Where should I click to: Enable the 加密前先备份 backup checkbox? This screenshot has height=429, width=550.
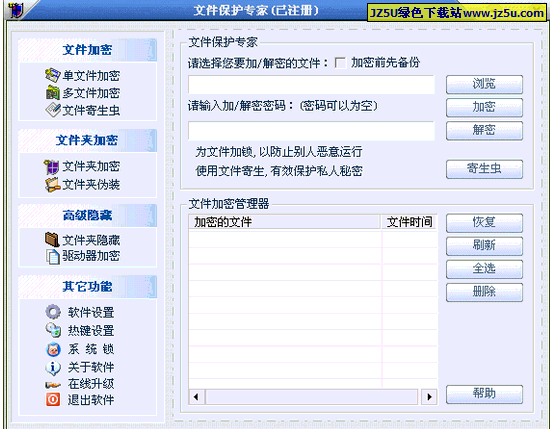(x=340, y=63)
